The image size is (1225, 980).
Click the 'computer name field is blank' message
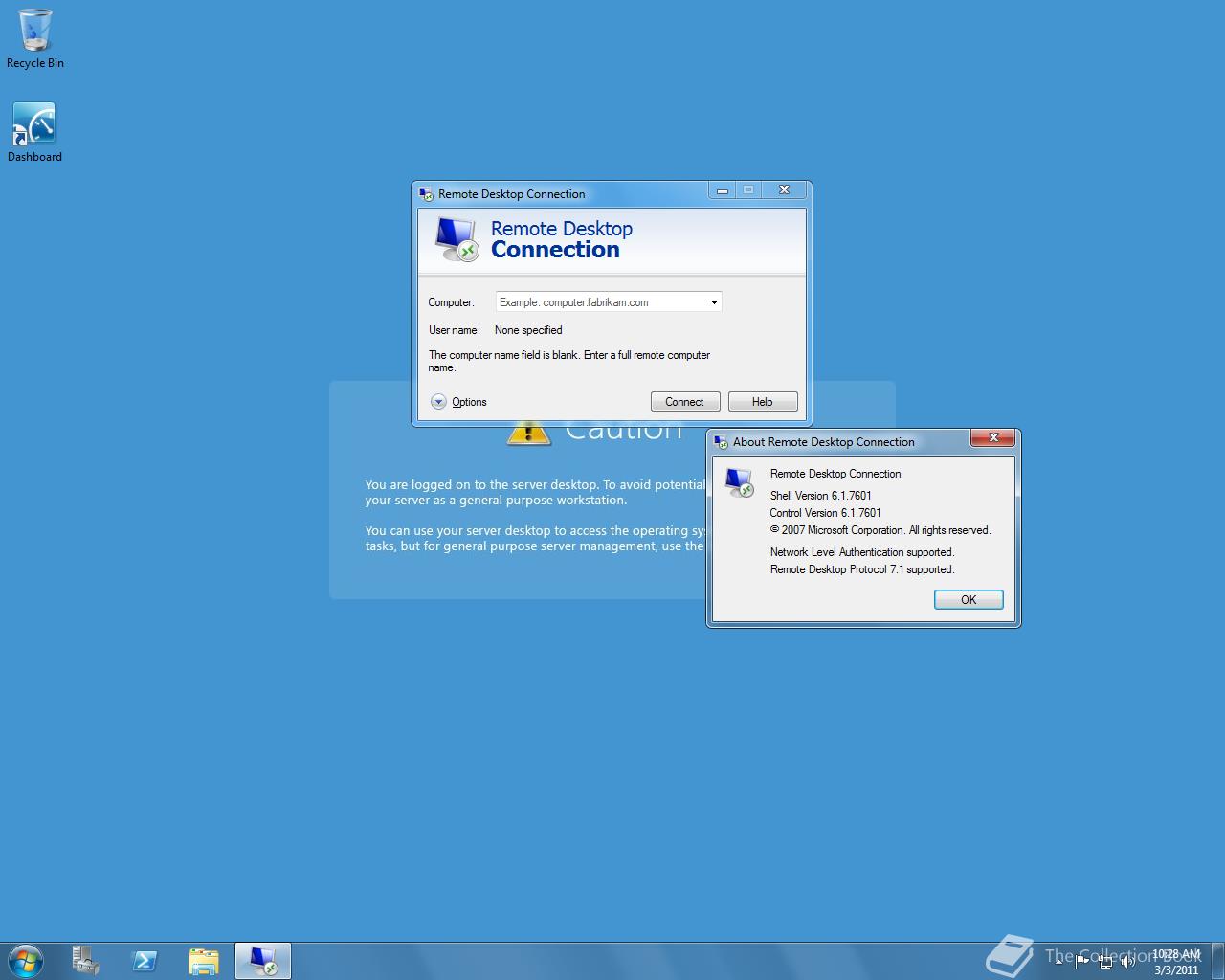(569, 361)
